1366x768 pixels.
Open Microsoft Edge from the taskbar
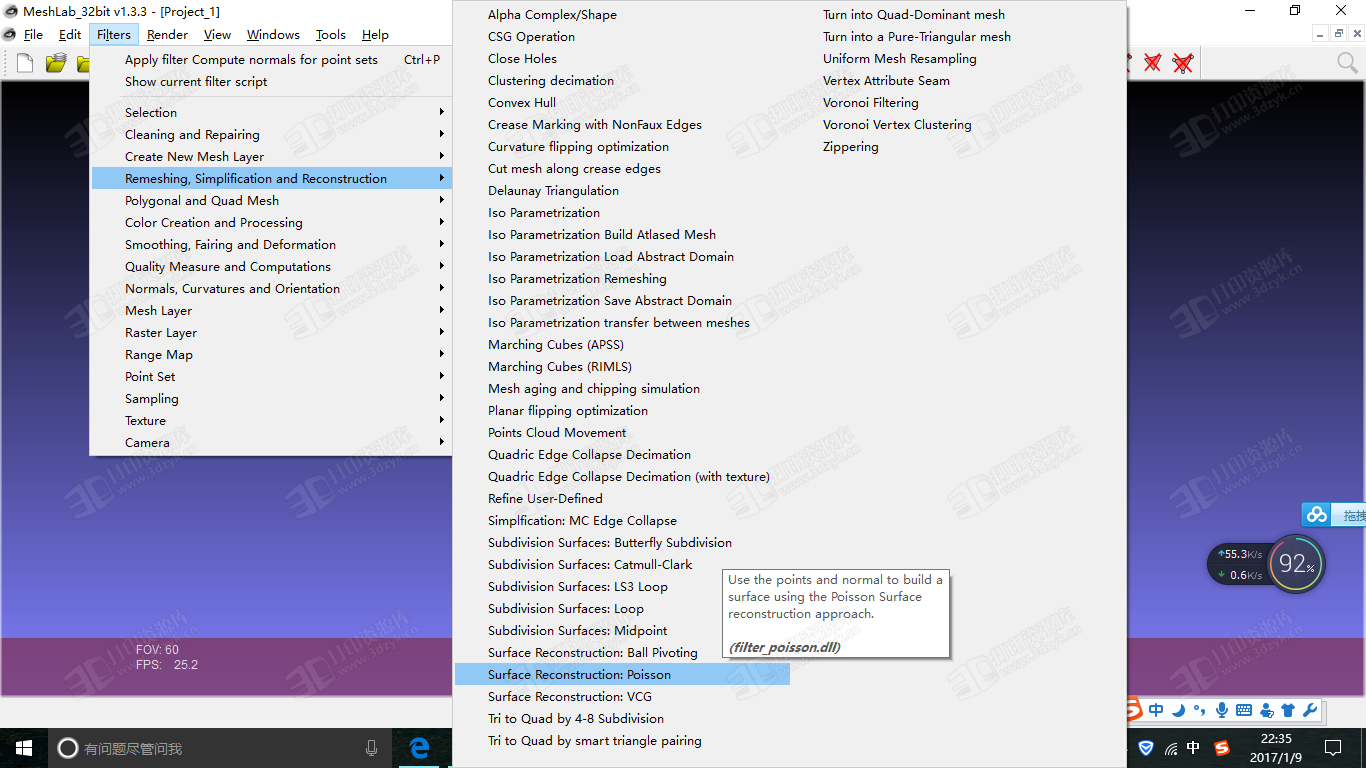click(x=420, y=748)
